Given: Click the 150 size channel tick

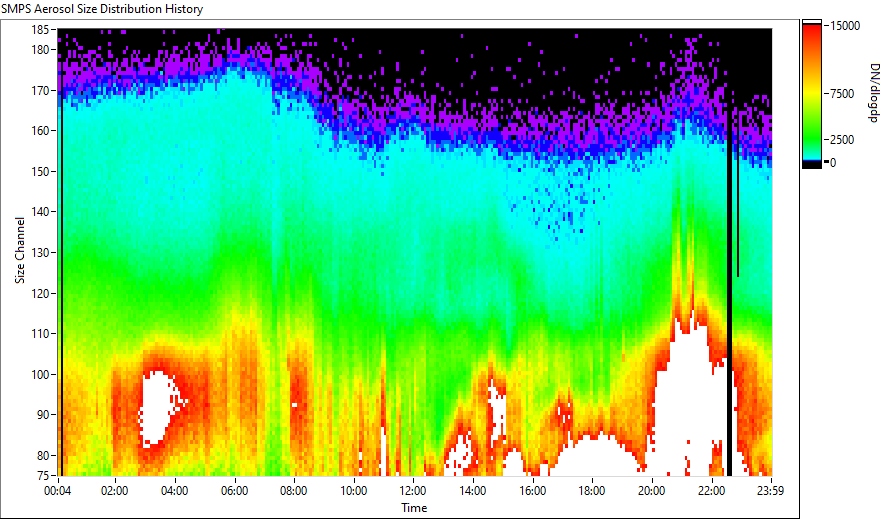Looking at the screenshot, I should (41, 171).
